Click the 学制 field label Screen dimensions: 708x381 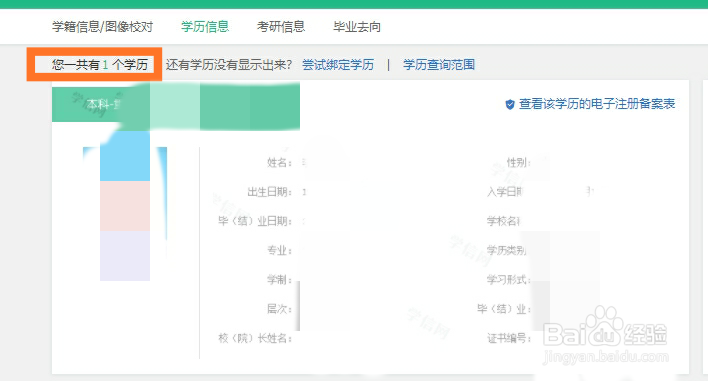point(279,280)
